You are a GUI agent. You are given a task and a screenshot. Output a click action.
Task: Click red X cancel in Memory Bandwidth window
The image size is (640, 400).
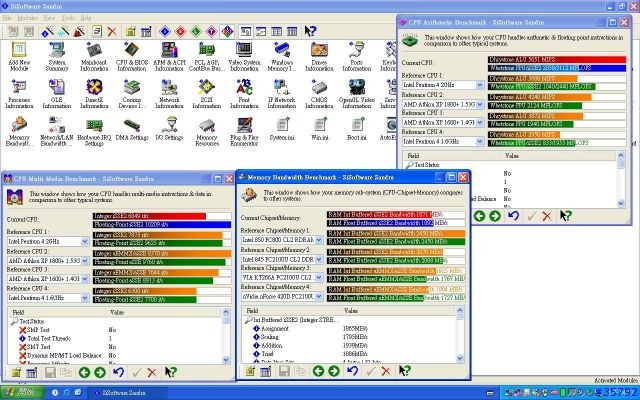(x=386, y=371)
